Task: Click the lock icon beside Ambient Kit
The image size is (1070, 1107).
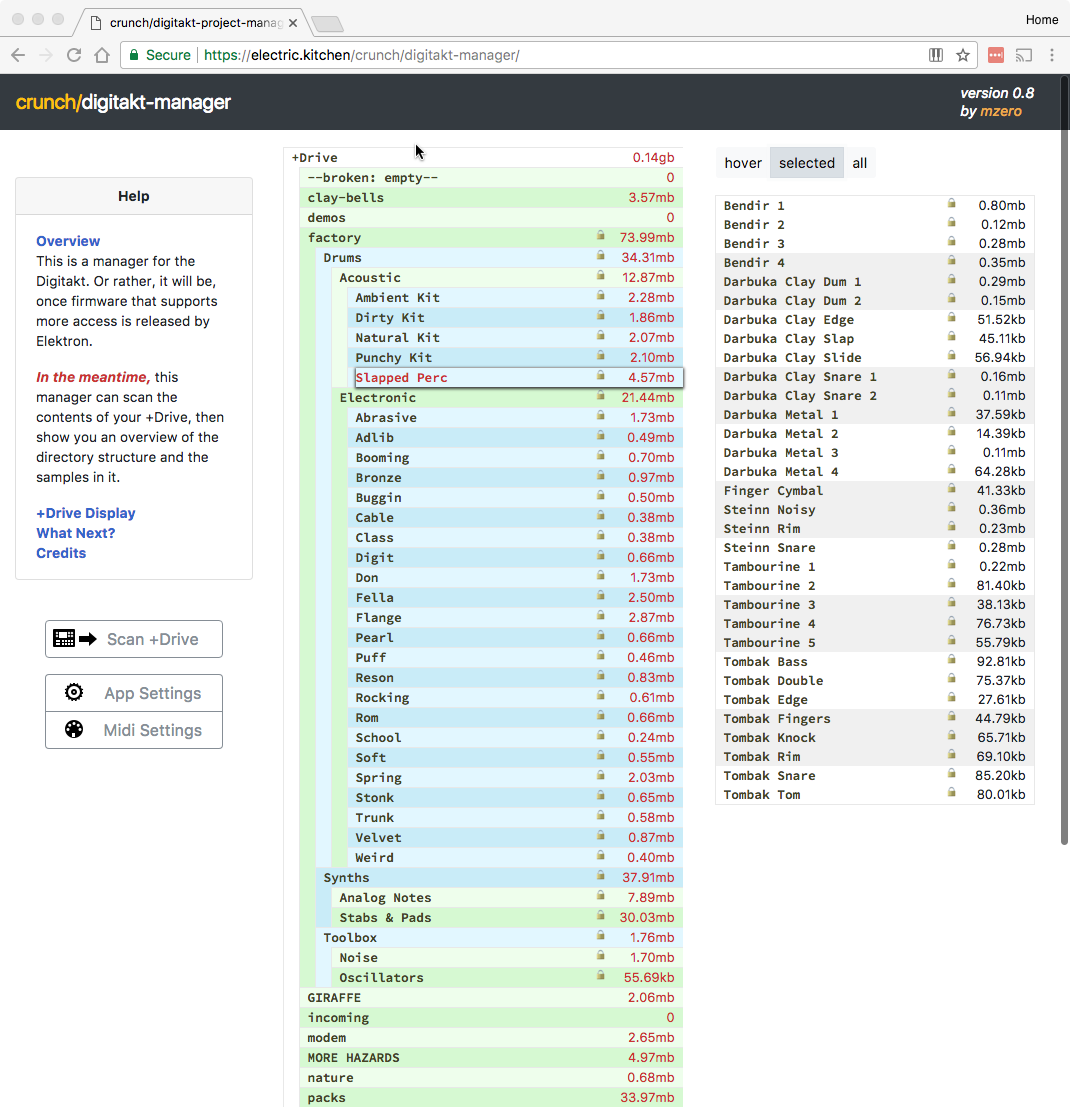Action: click(601, 296)
